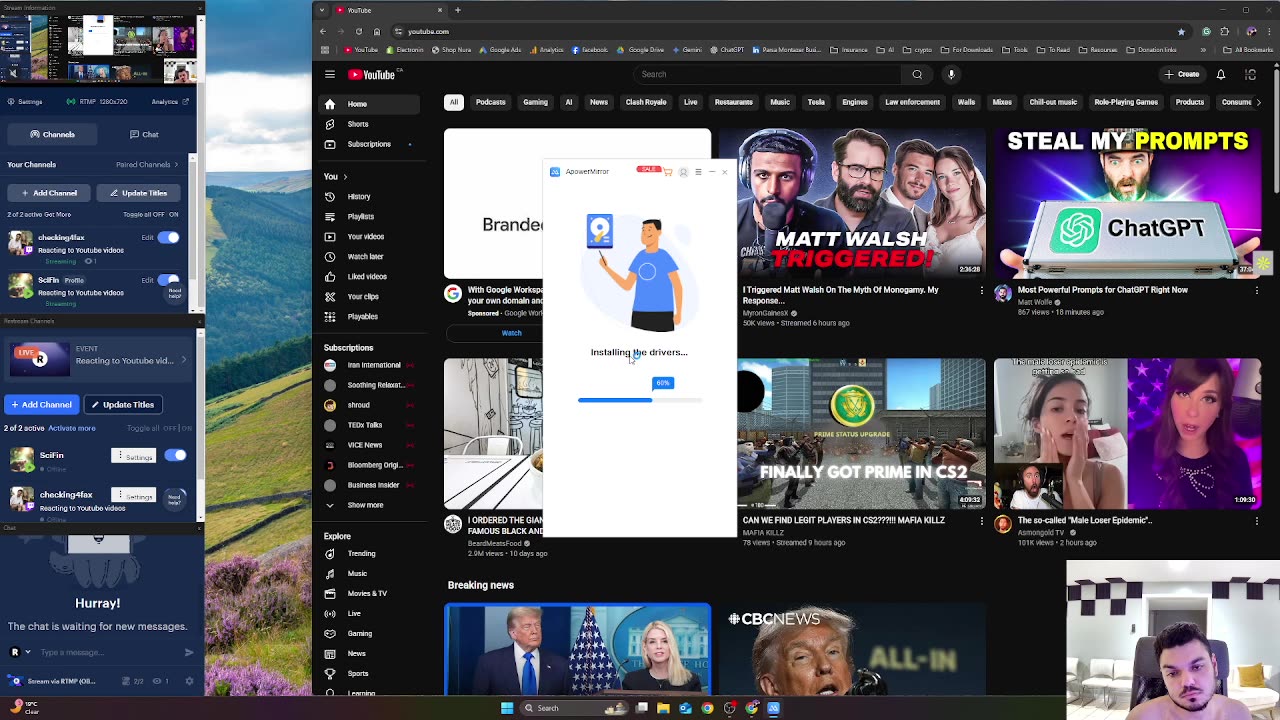The height and width of the screenshot is (720, 1280).
Task: Open Settings for lower SciFin channel
Action: (134, 456)
